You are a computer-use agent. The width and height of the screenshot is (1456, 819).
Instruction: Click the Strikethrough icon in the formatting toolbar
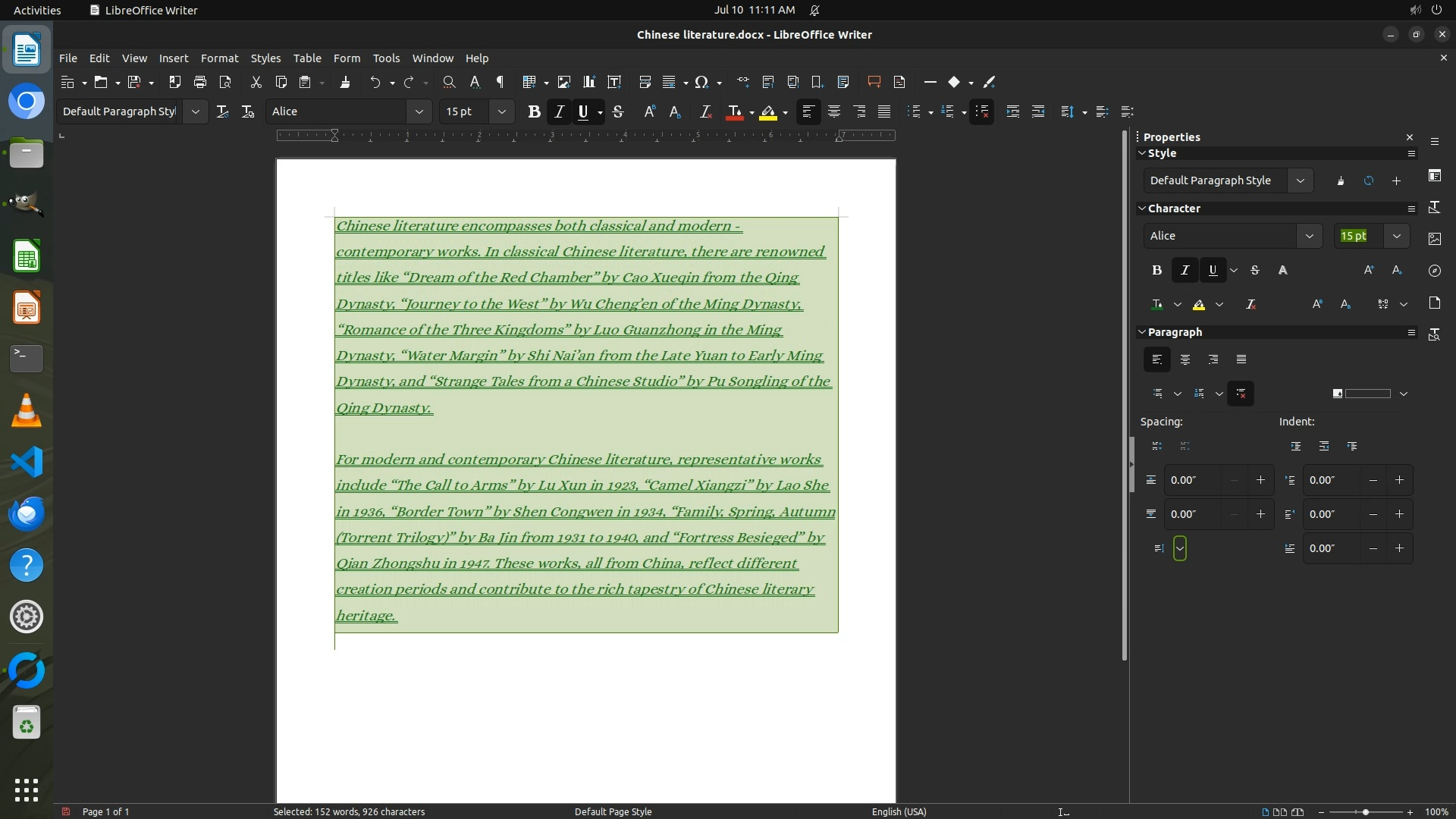pyautogui.click(x=618, y=111)
